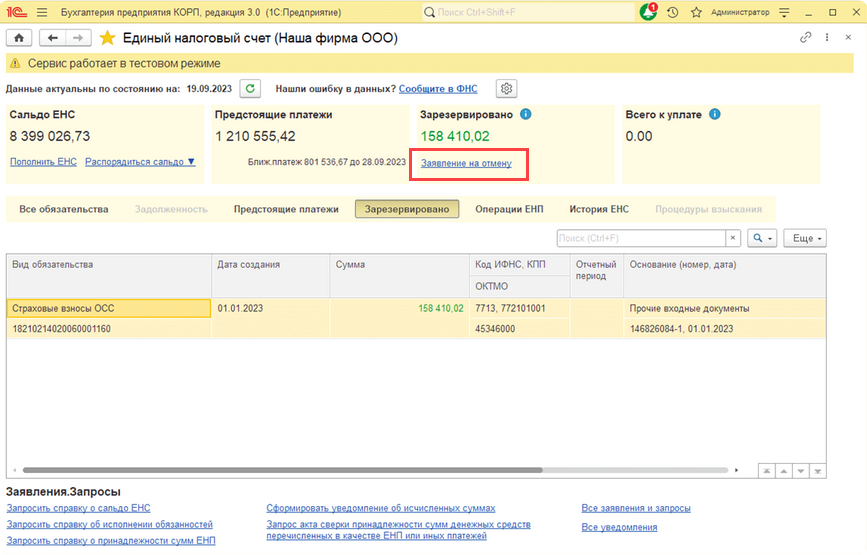Sort by Дата создания column header
Image resolution: width=867 pixels, height=555 pixels.
[x=270, y=275]
